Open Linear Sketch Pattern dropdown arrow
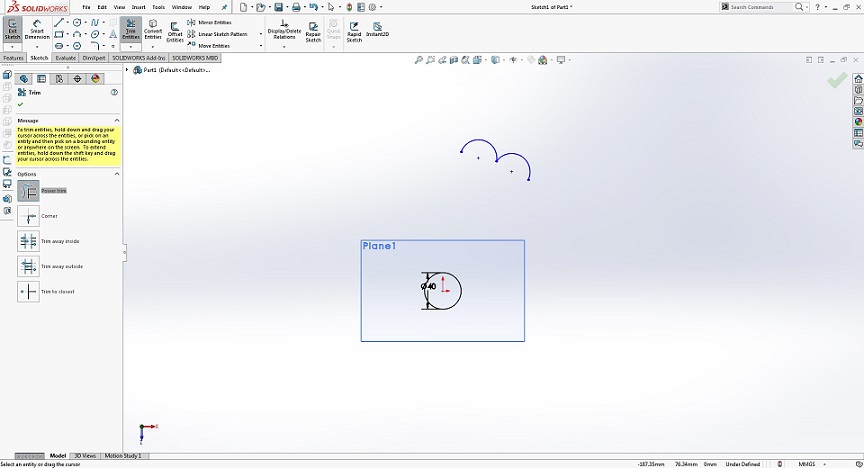 (261, 34)
